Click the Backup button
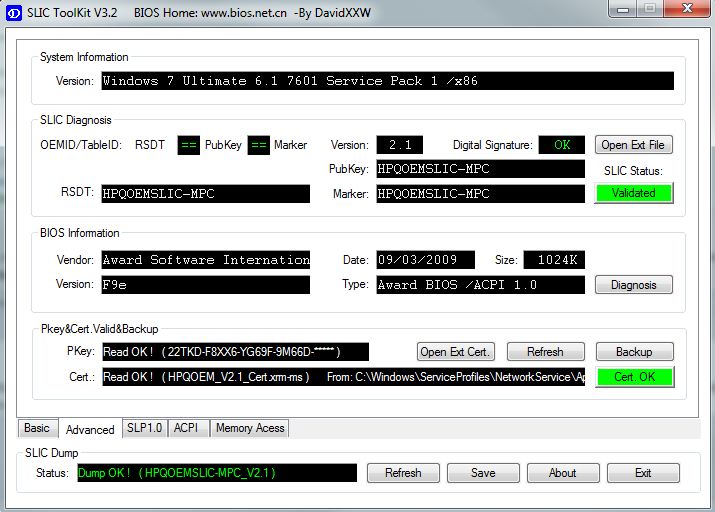Screen dimensions: 715x512 tap(634, 352)
